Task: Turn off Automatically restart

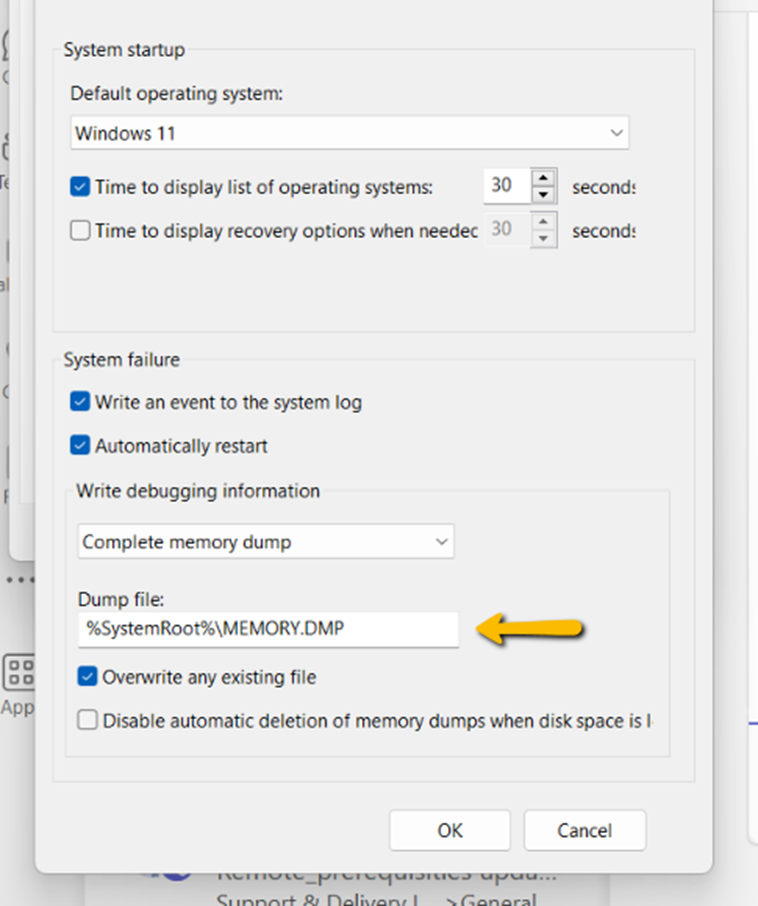Action: pyautogui.click(x=79, y=445)
